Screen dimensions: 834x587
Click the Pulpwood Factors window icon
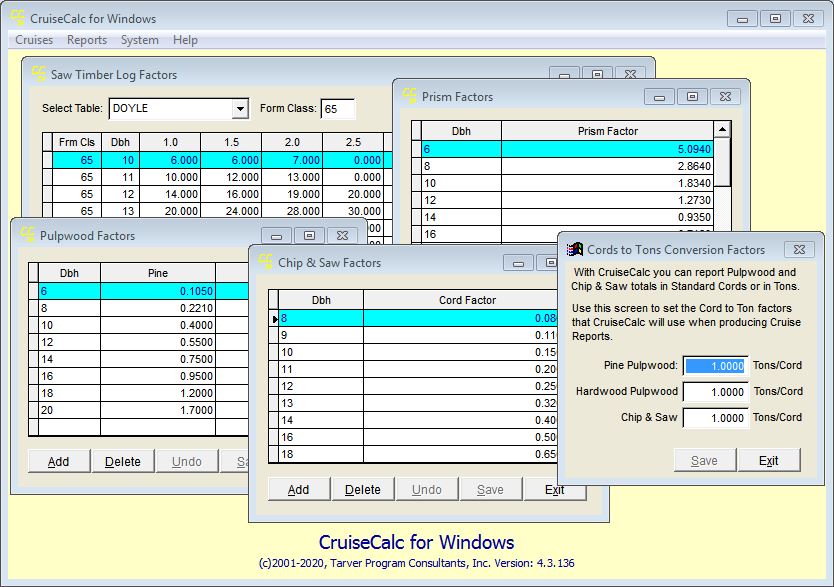pyautogui.click(x=28, y=235)
